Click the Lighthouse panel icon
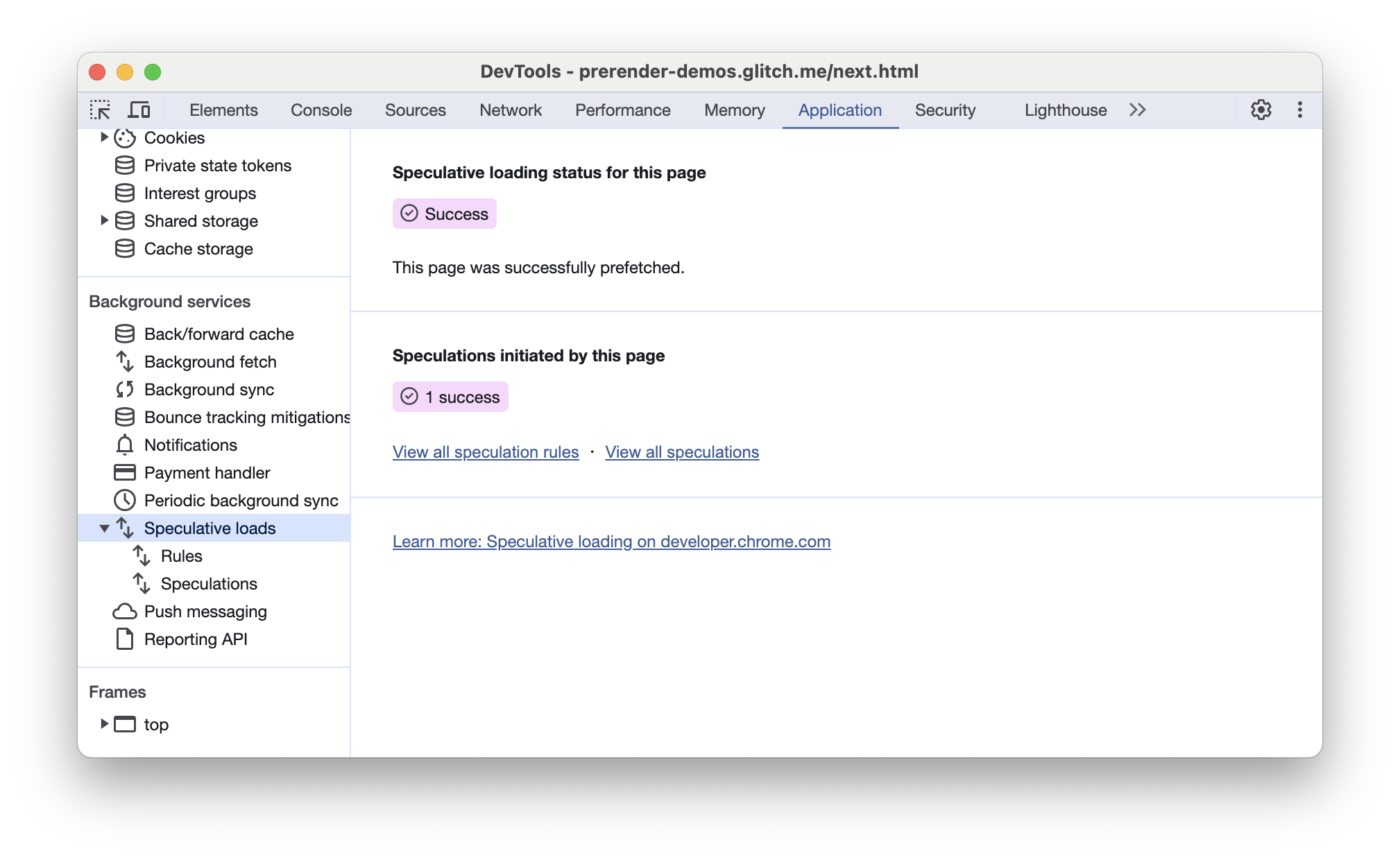This screenshot has height=860, width=1400. (x=1065, y=109)
